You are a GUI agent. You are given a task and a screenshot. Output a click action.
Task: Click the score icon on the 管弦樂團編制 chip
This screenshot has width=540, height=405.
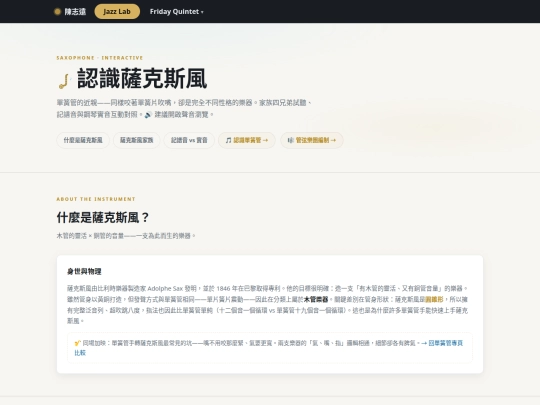click(x=290, y=140)
